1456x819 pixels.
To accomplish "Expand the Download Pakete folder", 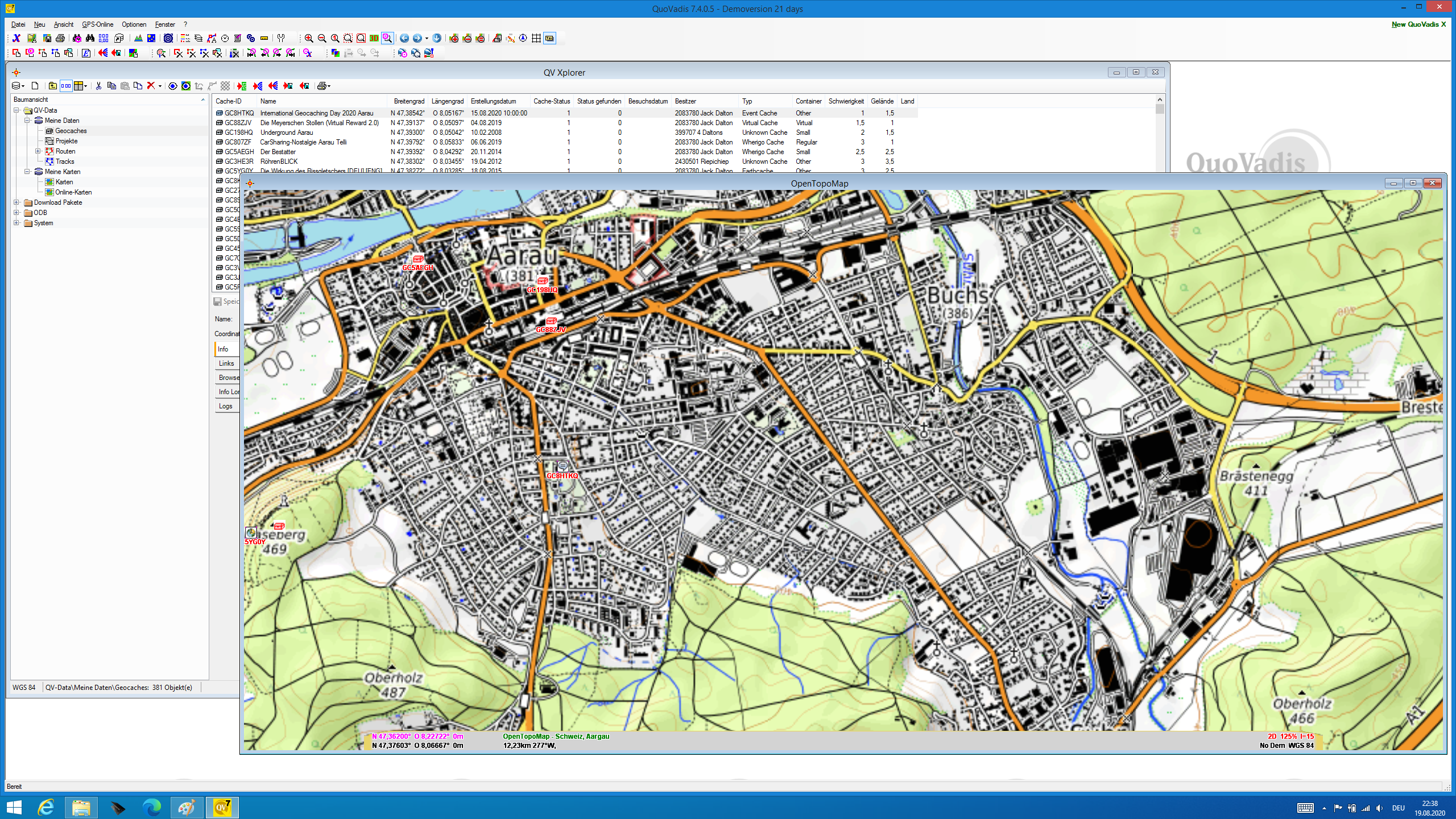I will [16, 202].
